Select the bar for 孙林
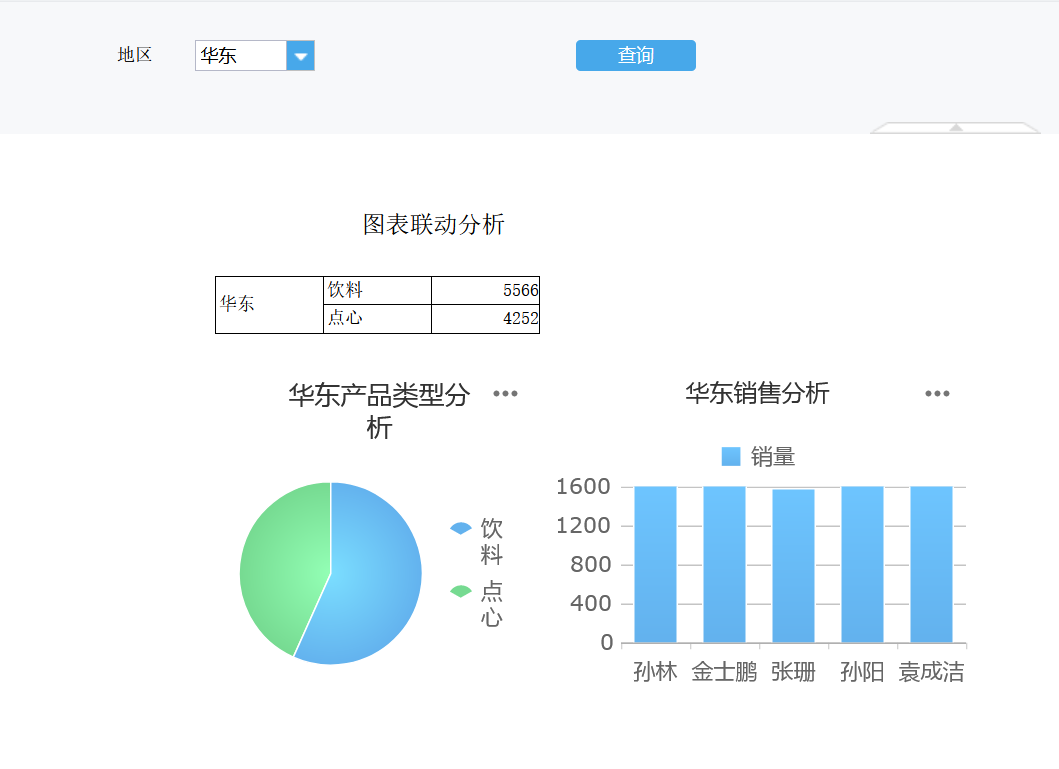The image size is (1059, 769). 655,565
